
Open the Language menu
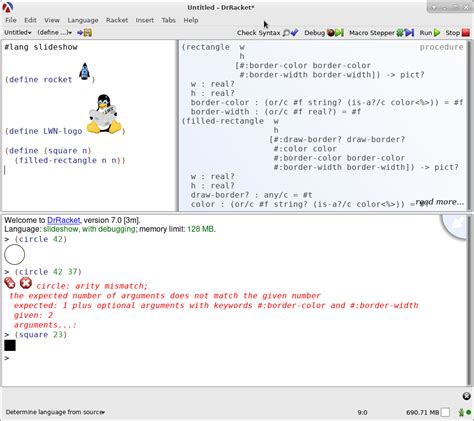click(83, 20)
